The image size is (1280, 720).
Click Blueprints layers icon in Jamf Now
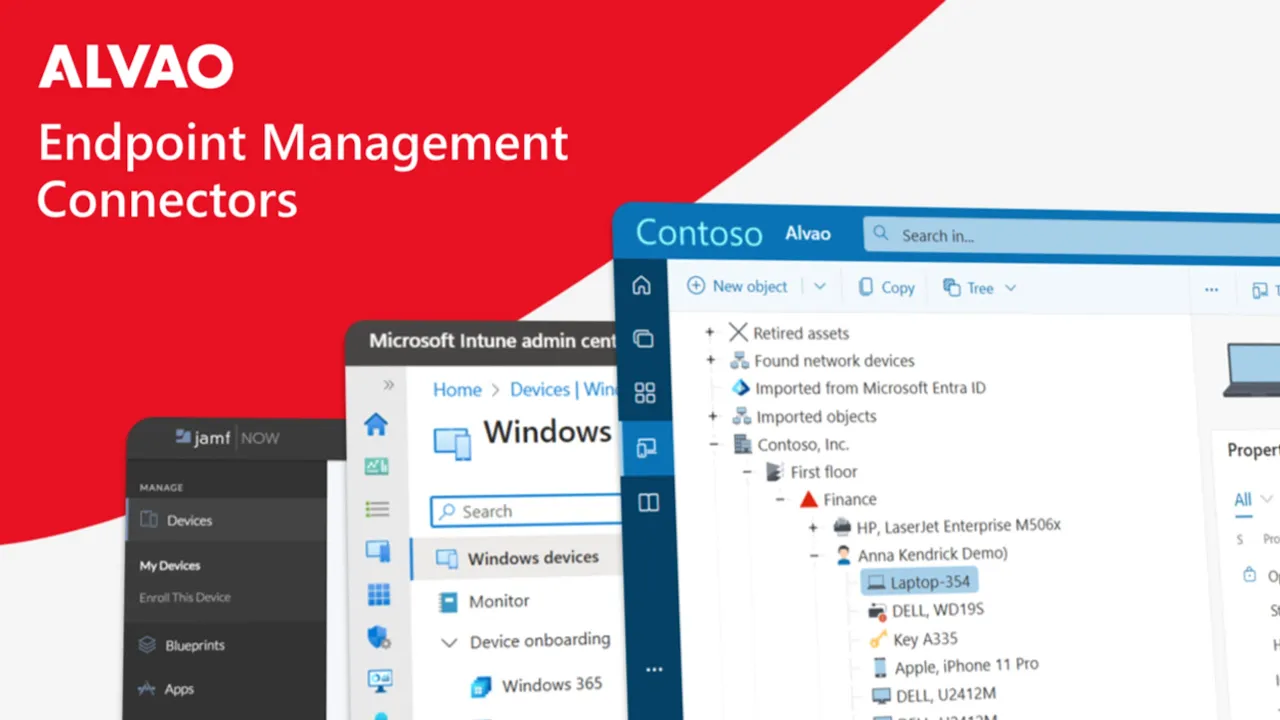coord(148,644)
